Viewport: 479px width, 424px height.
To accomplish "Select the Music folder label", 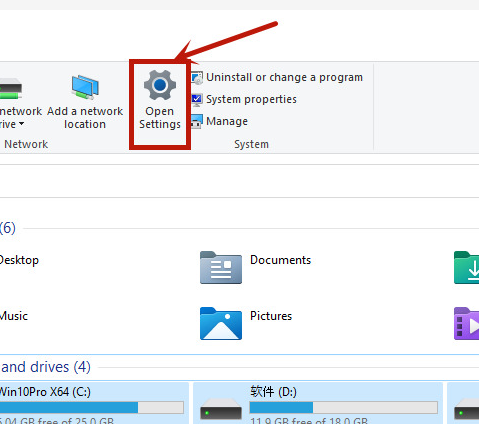I will click(x=14, y=316).
